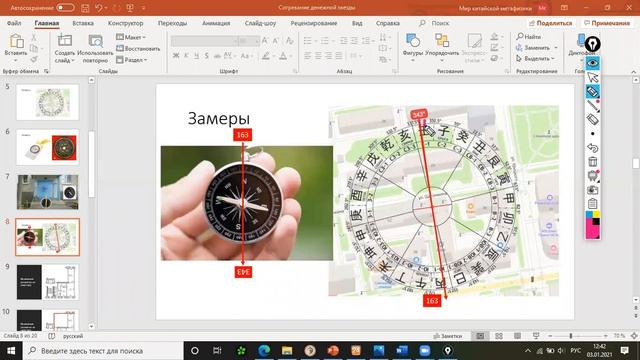Click fit slide to window icon
The height and width of the screenshot is (360, 640).
click(634, 336)
